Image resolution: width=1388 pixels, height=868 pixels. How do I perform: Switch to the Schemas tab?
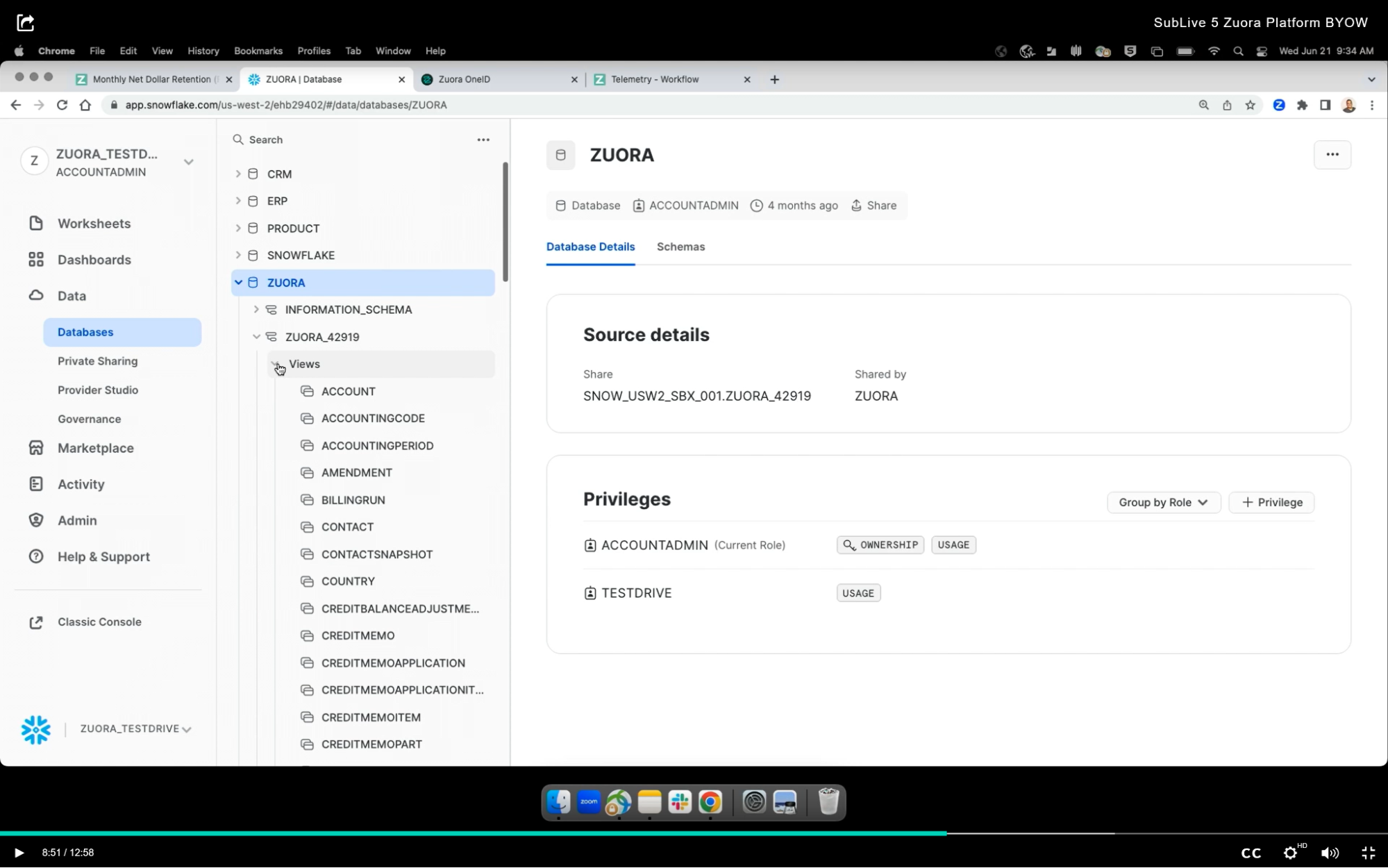[680, 247]
